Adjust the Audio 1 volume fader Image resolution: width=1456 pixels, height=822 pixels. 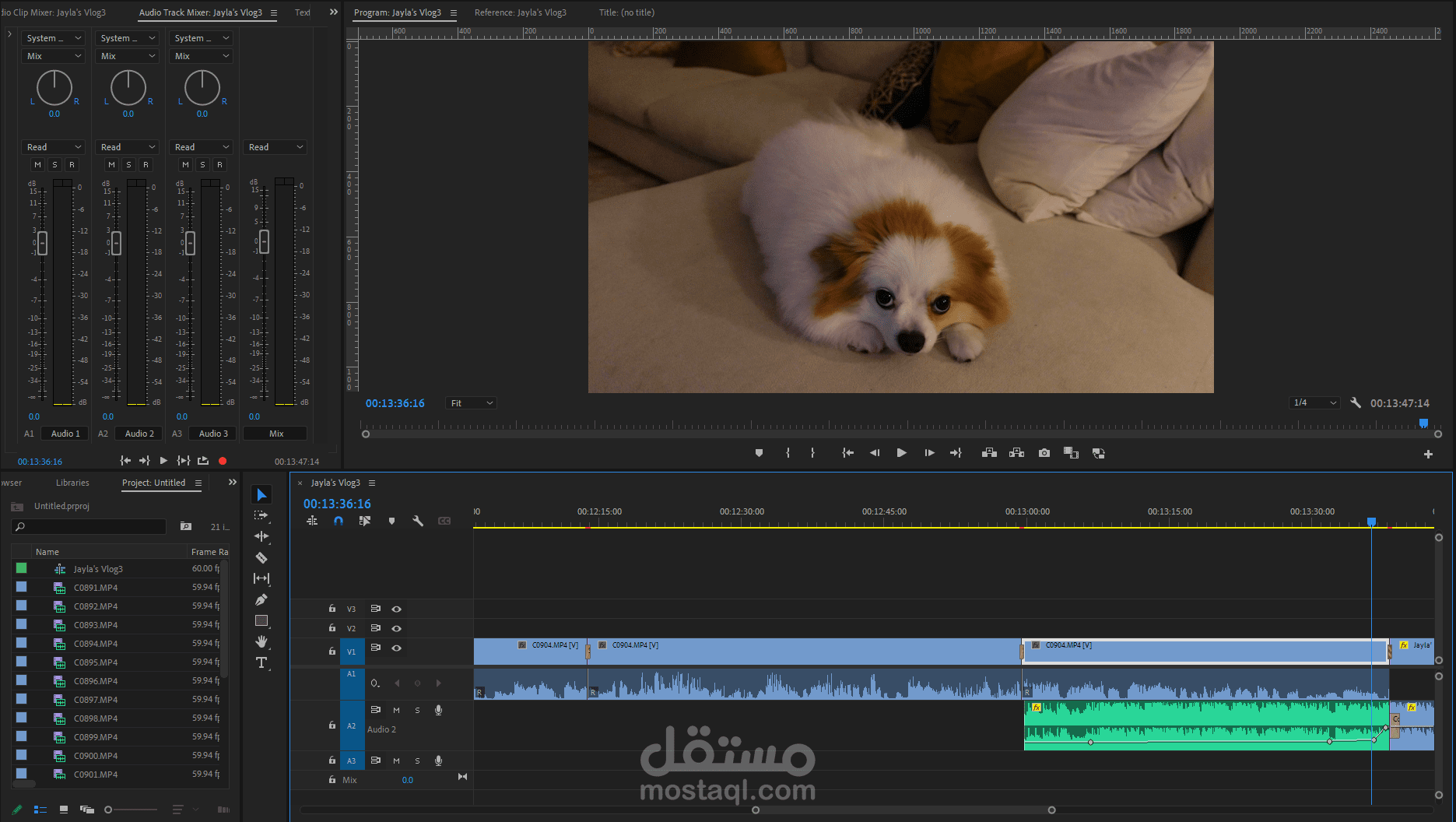[x=42, y=243]
